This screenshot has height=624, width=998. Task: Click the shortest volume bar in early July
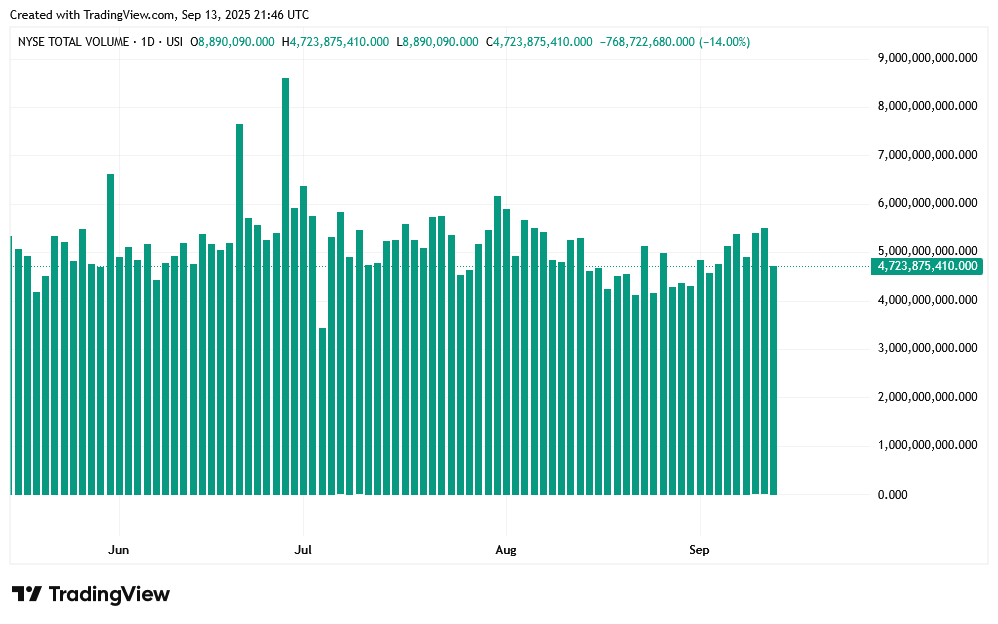click(x=322, y=410)
